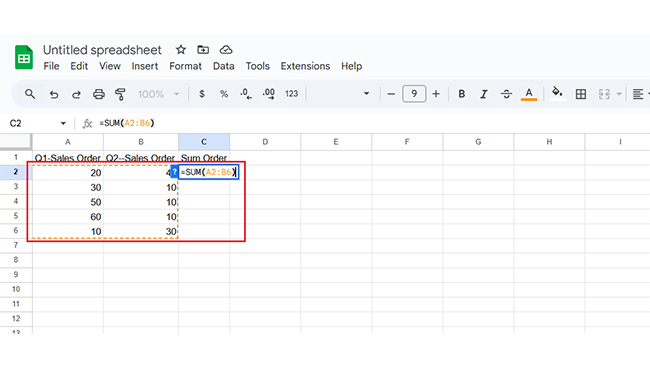The width and height of the screenshot is (650, 368).
Task: Open the fill color picker
Action: tap(557, 93)
